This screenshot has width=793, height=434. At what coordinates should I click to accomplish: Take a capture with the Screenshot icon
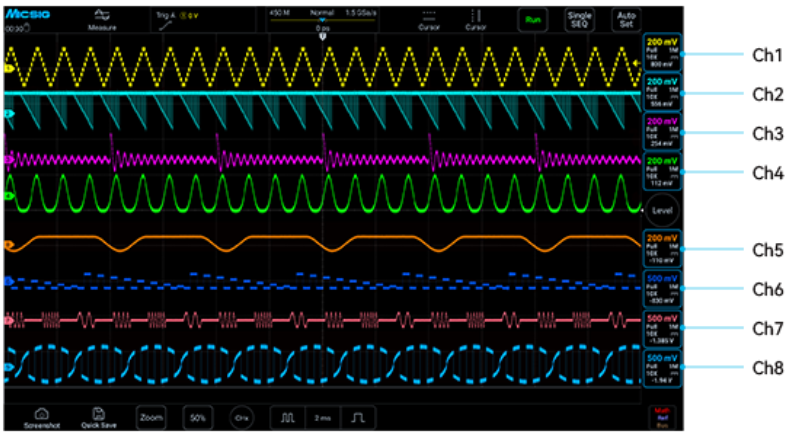pyautogui.click(x=42, y=418)
